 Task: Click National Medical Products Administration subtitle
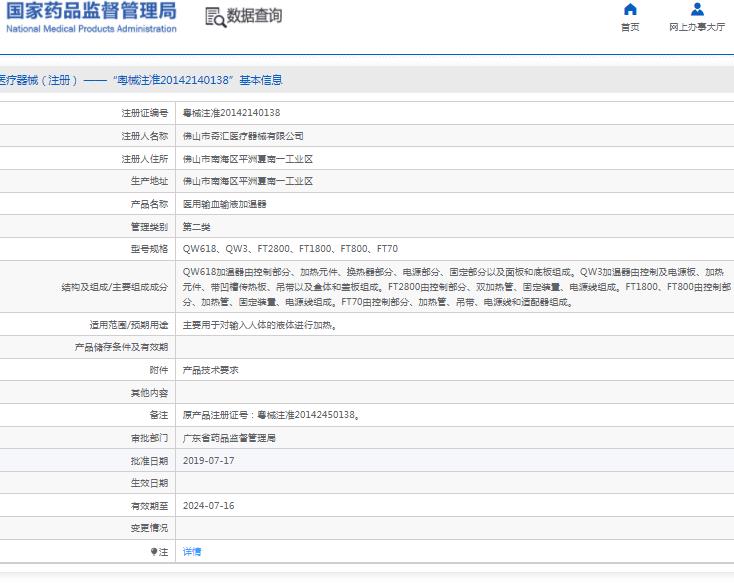pos(90,29)
